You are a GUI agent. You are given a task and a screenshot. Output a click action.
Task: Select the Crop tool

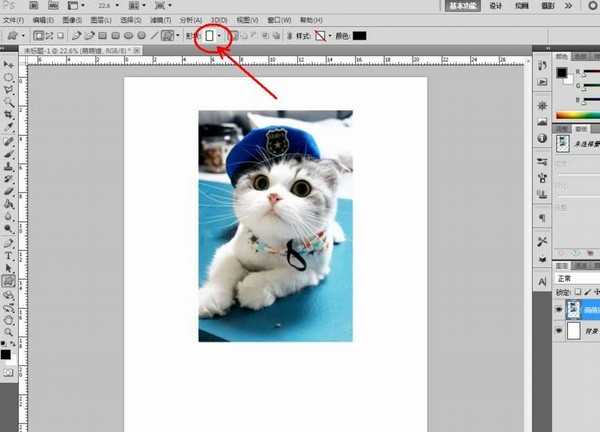9,115
